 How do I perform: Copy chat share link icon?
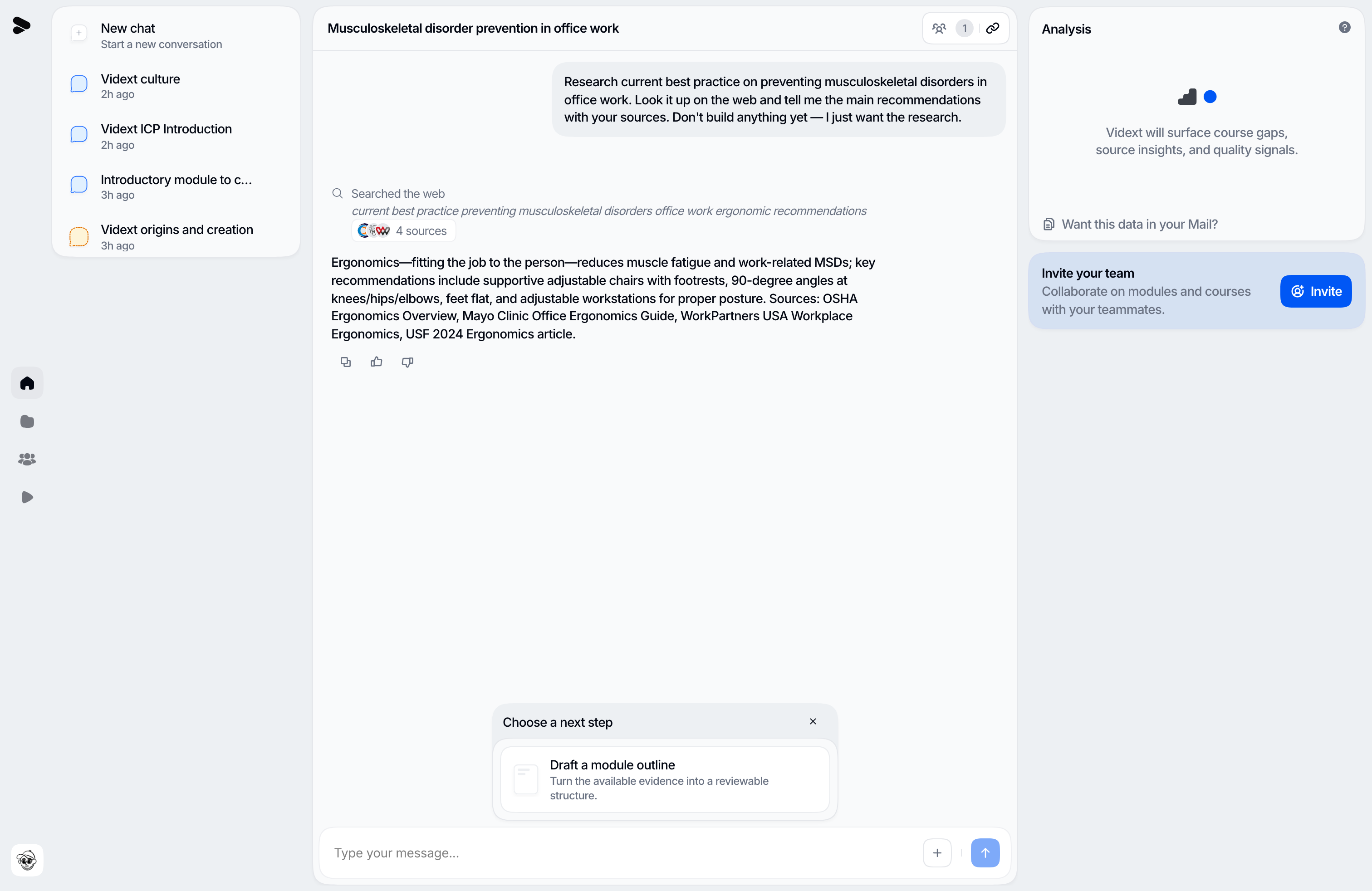(993, 28)
